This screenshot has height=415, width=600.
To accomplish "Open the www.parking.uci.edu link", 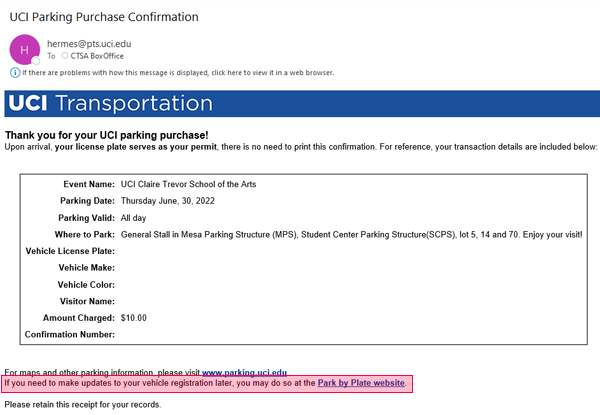I will (x=244, y=372).
